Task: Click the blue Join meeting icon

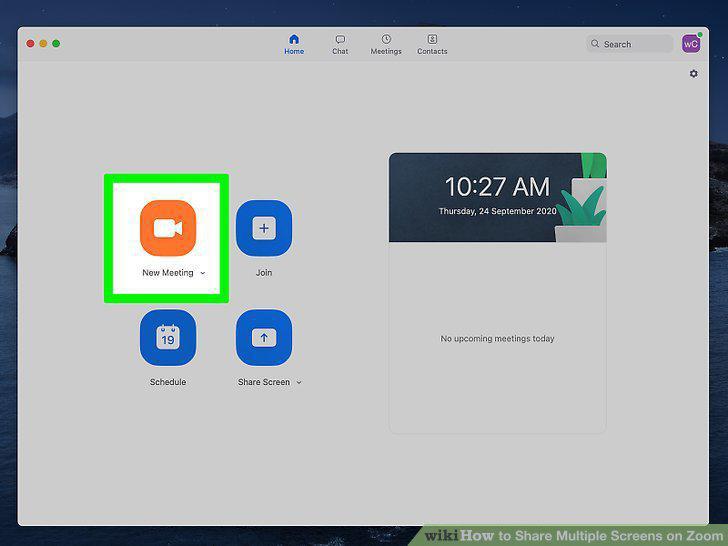Action: tap(264, 228)
